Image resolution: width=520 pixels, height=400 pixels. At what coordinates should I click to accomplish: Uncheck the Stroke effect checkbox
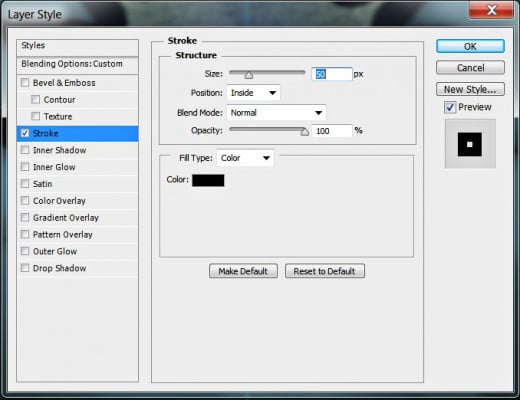(25, 133)
